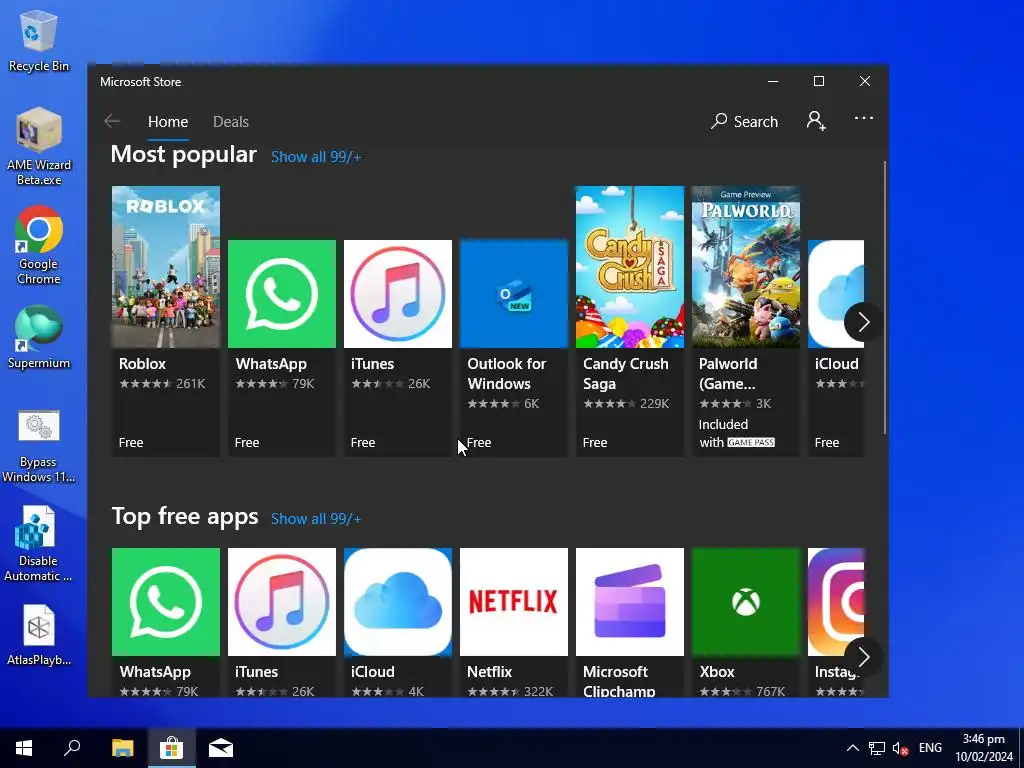Open iTunes icon in Most popular row
This screenshot has height=768, width=1024.
(398, 294)
